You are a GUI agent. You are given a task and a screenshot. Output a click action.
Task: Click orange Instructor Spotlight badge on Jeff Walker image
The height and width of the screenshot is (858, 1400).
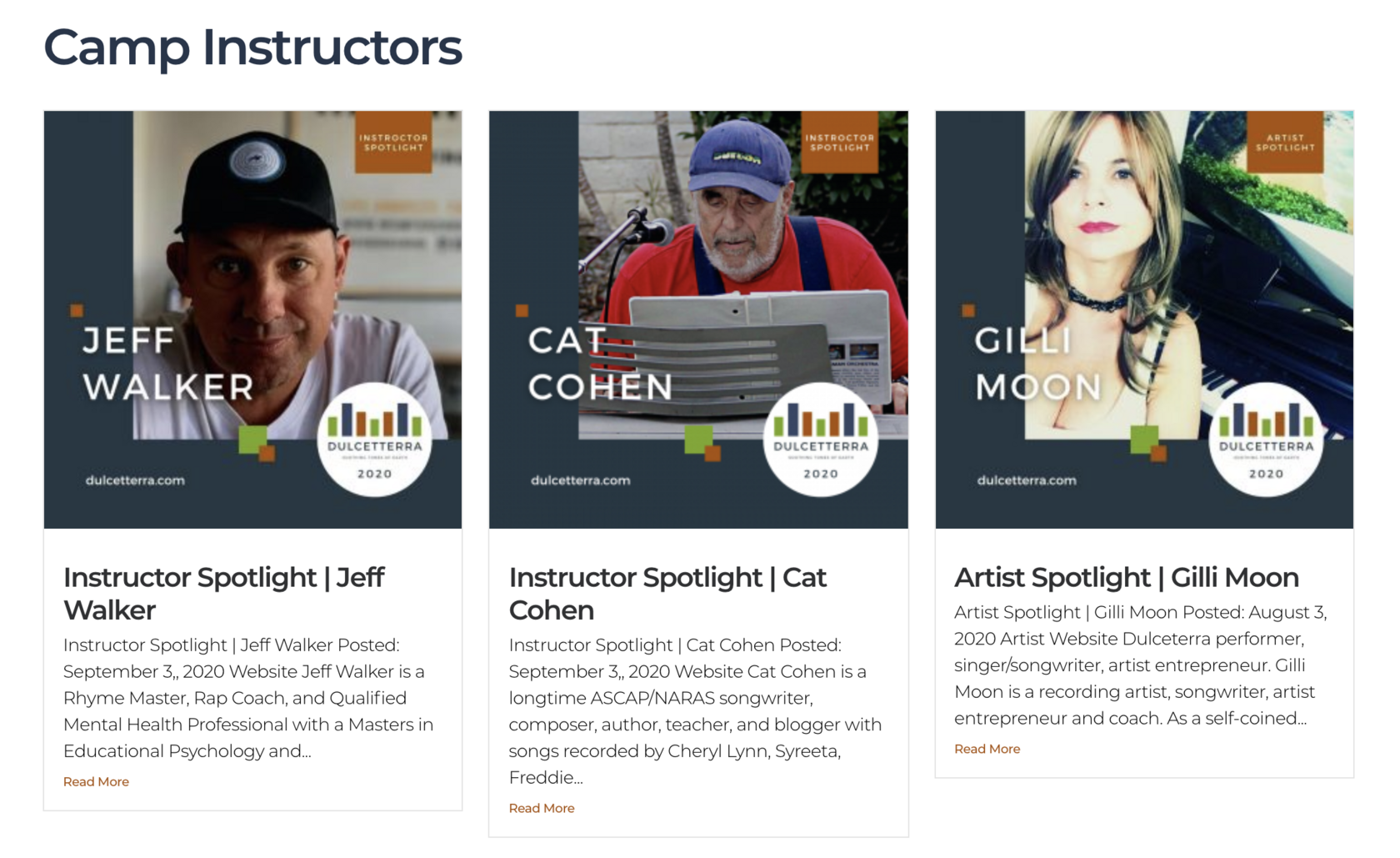tap(393, 143)
